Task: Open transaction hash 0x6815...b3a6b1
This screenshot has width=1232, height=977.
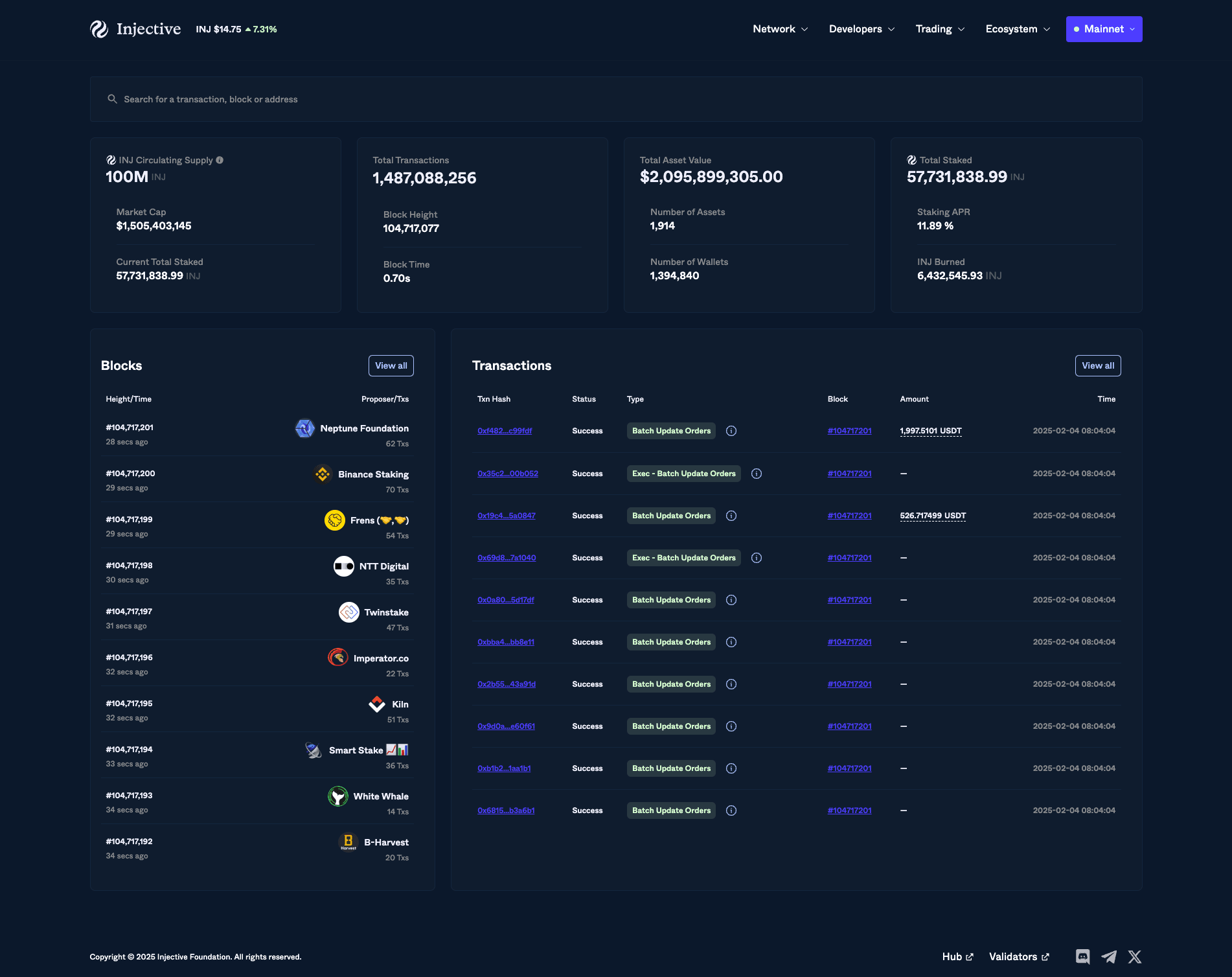Action: coord(506,810)
